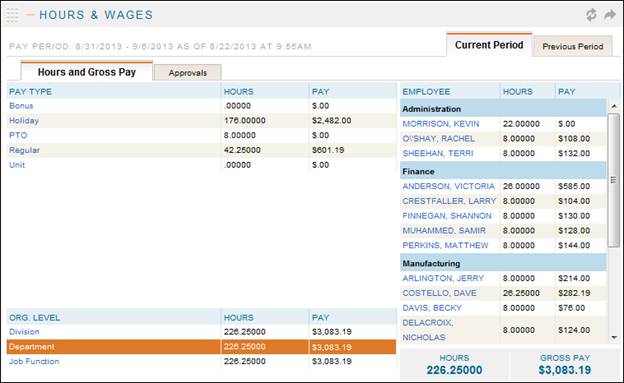Open the Hours and Gross Pay tab
624x383 pixels.
click(87, 72)
